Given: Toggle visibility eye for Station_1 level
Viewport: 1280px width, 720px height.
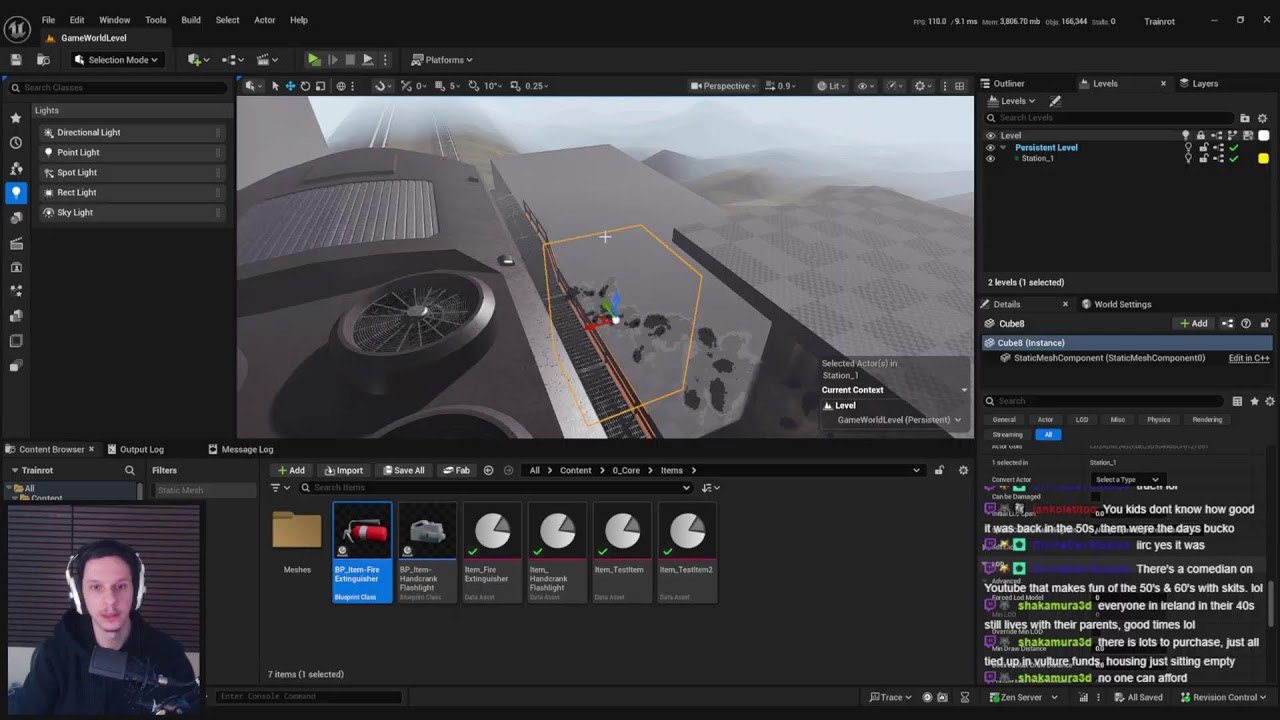Looking at the screenshot, I should 990,158.
